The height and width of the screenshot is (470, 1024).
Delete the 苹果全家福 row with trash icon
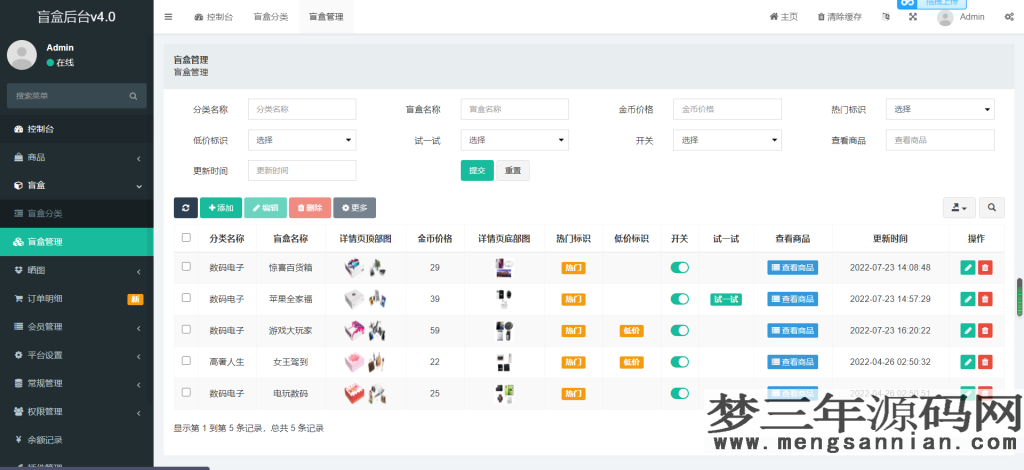click(x=985, y=299)
